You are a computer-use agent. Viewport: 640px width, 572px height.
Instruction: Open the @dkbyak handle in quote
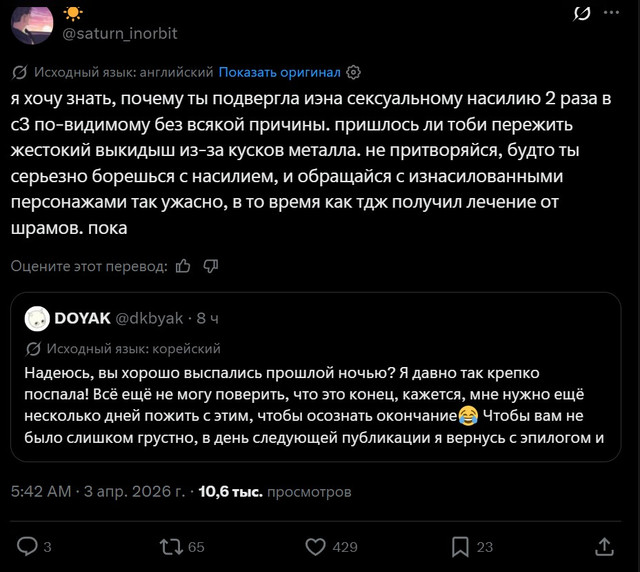[x=149, y=318]
